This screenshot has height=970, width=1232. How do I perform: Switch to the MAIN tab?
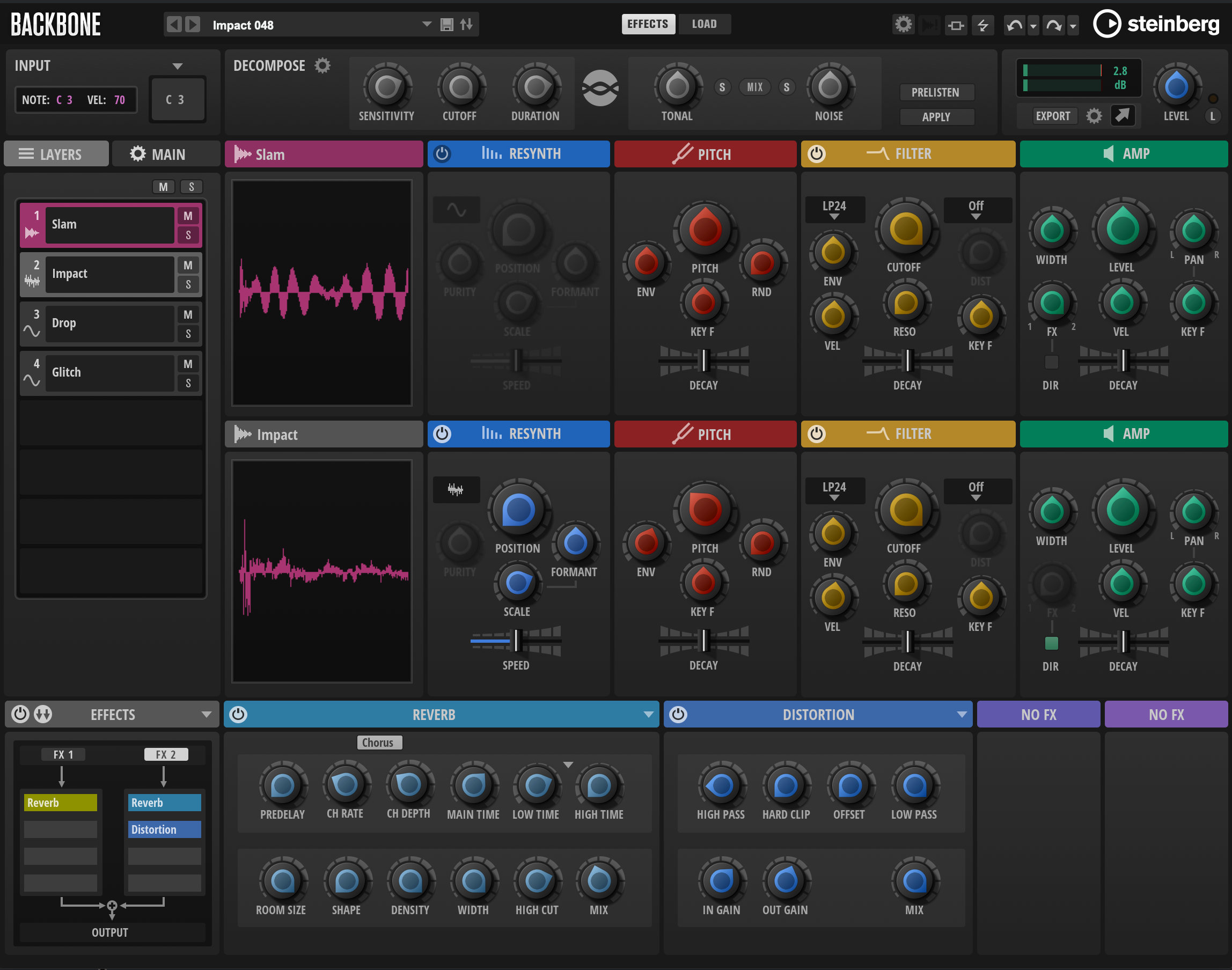pyautogui.click(x=165, y=153)
